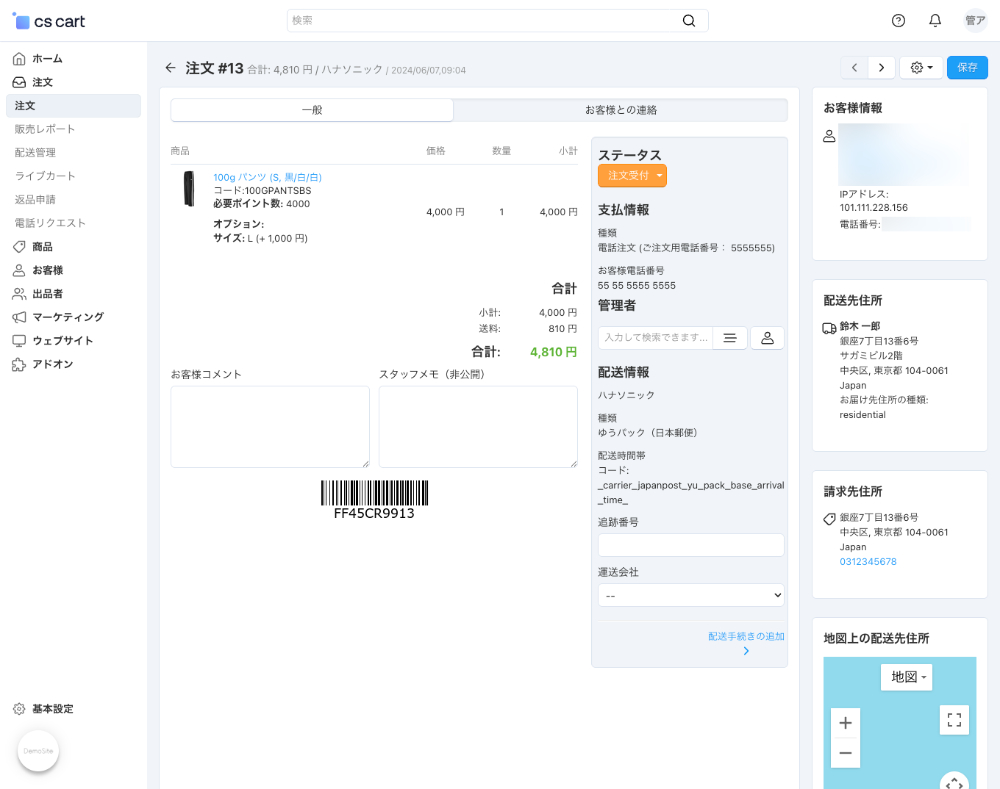Open the 地図 map type dropdown

tap(906, 677)
